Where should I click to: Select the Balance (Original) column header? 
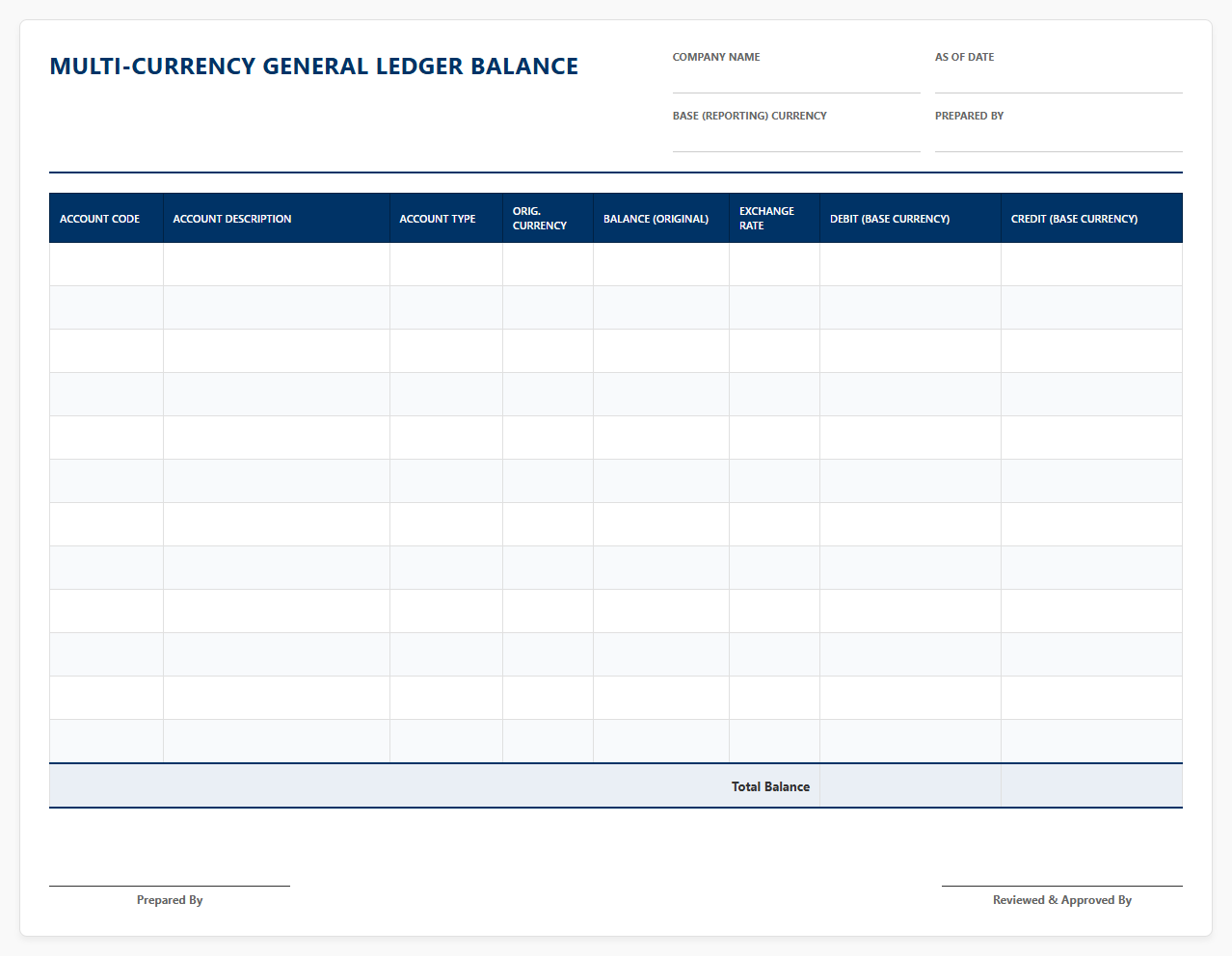pyautogui.click(x=661, y=219)
